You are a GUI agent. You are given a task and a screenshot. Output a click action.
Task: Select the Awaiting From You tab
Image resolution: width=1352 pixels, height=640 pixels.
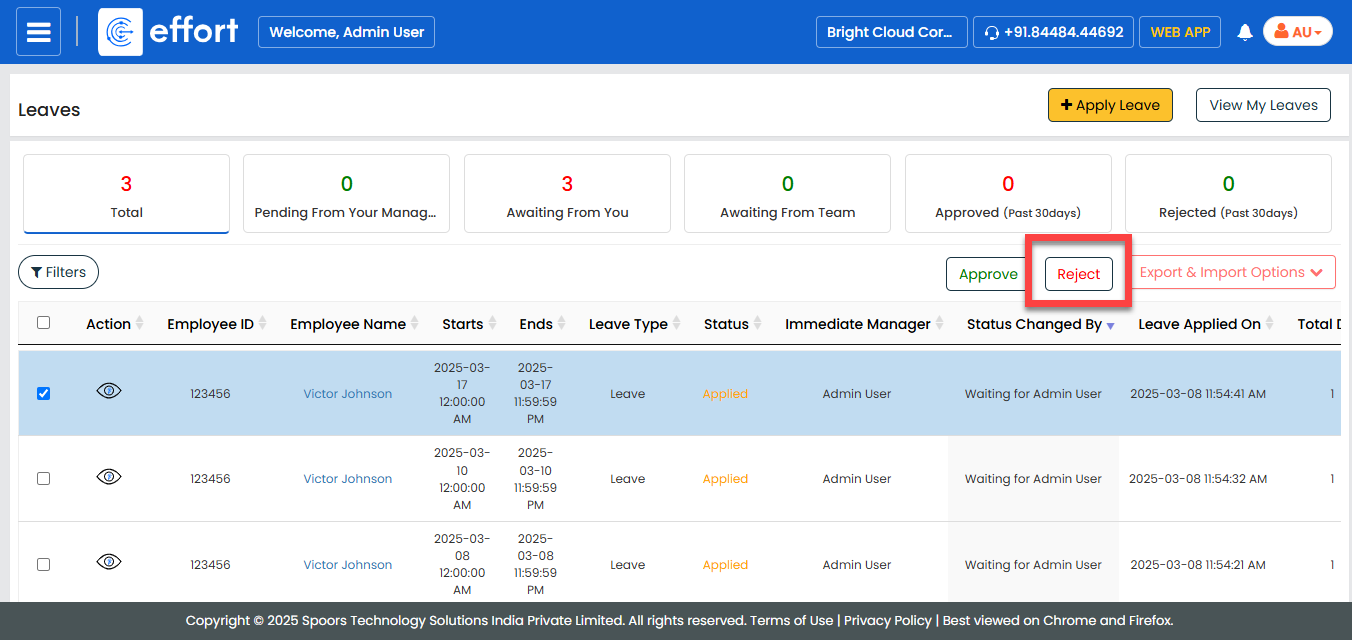(567, 194)
